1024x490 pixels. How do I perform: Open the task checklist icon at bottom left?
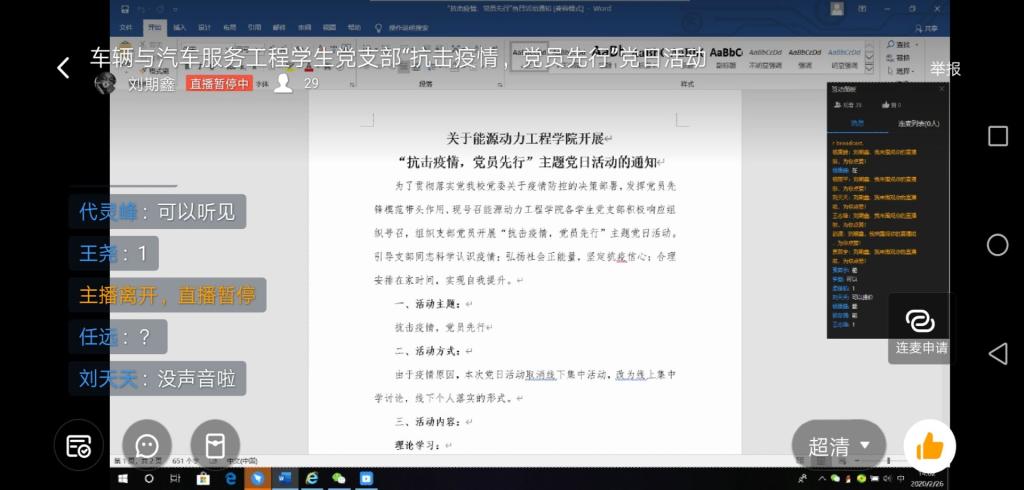[79, 446]
